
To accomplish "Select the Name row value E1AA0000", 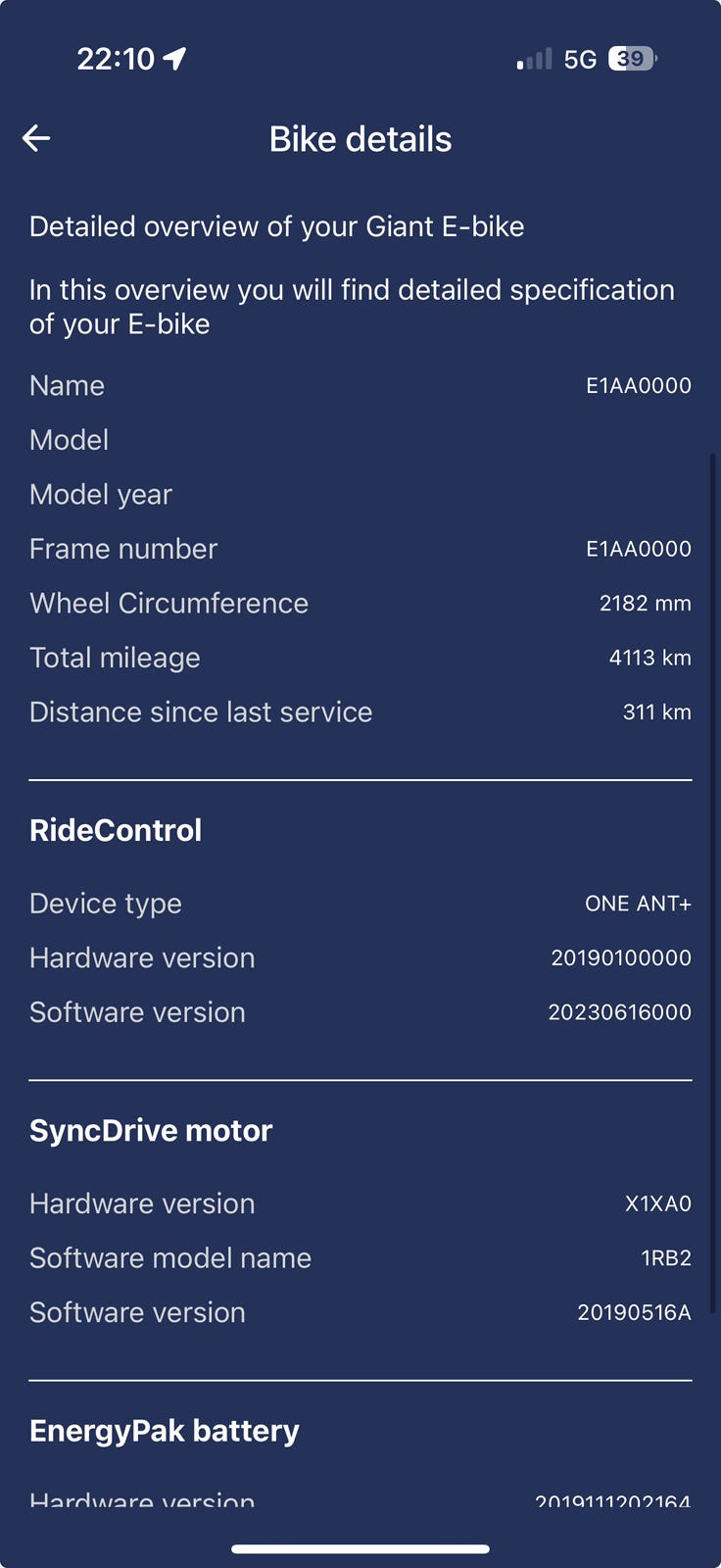I will pos(639,385).
